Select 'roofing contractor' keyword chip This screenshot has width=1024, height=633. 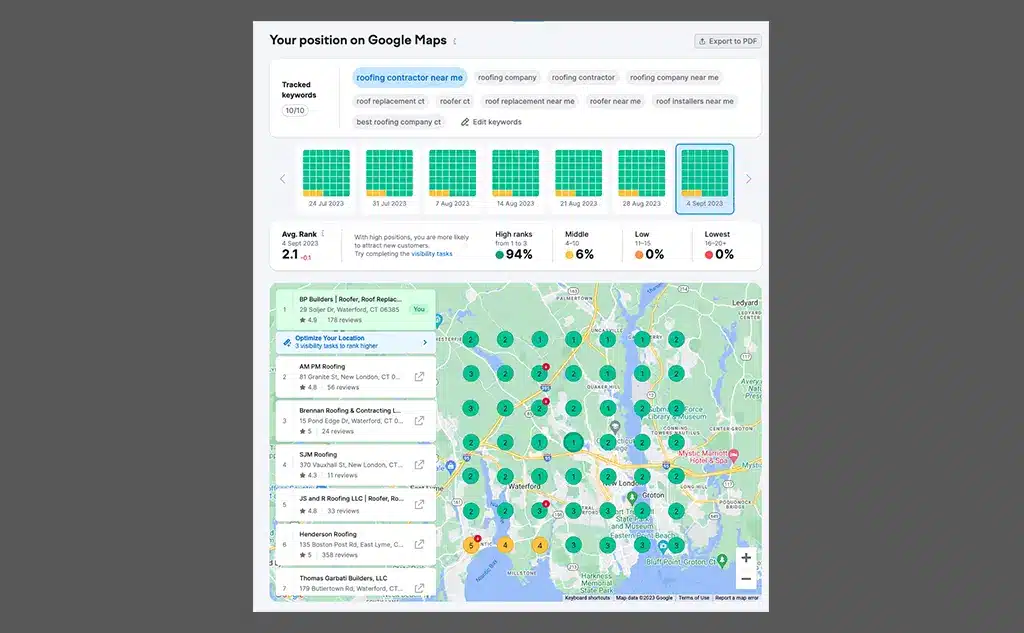[583, 78]
